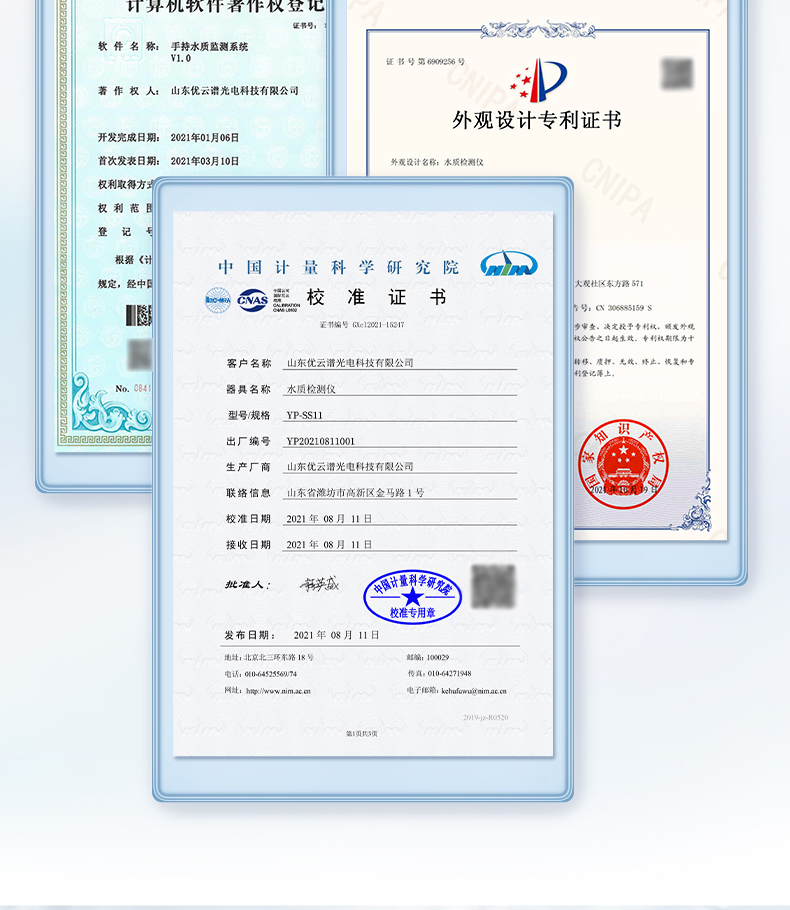This screenshot has width=790, height=910.
Task: Click the blue oval calibration stamp
Action: coord(412,597)
